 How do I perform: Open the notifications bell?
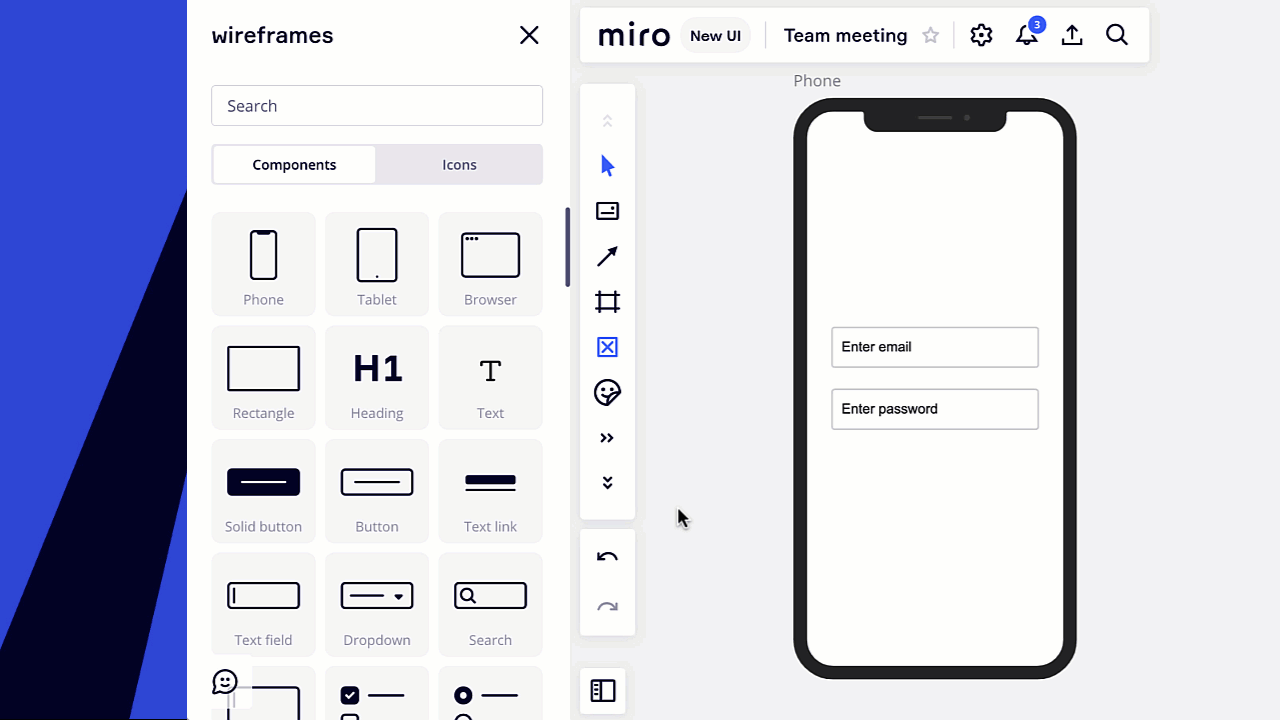[1027, 36]
